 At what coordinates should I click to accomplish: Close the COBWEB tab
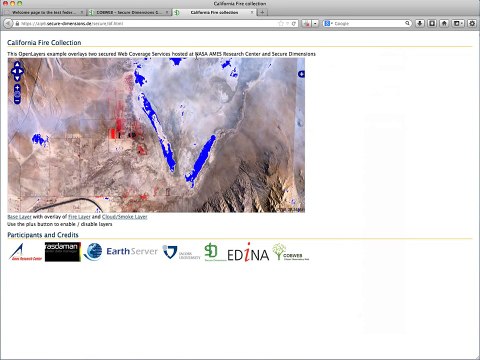[x=167, y=12]
